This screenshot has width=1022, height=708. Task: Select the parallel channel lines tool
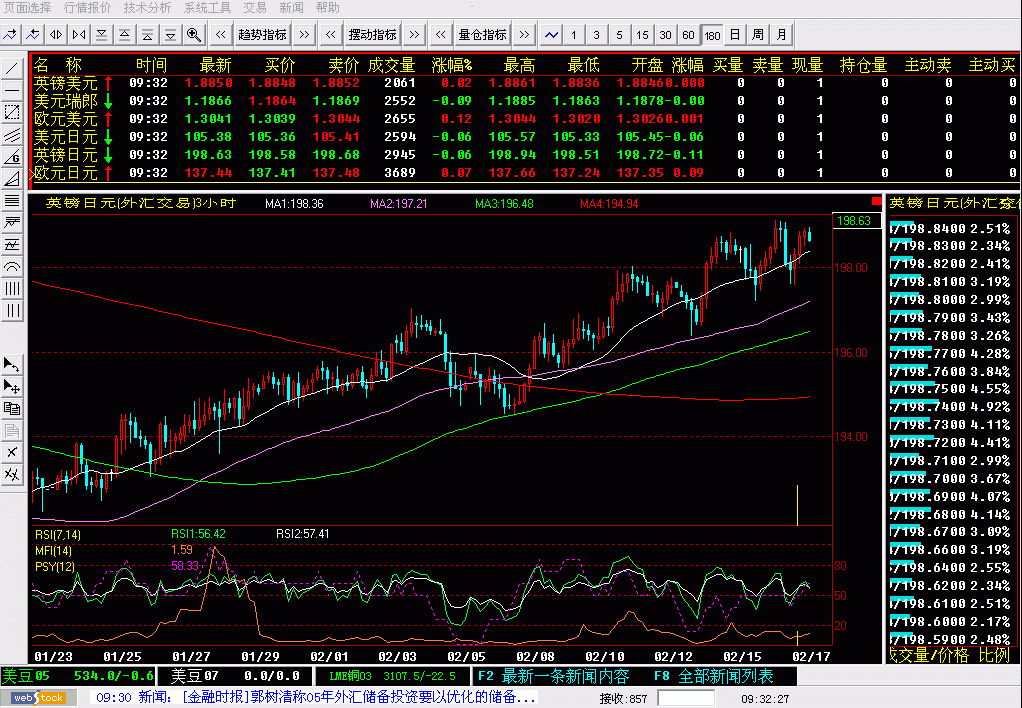pos(12,134)
